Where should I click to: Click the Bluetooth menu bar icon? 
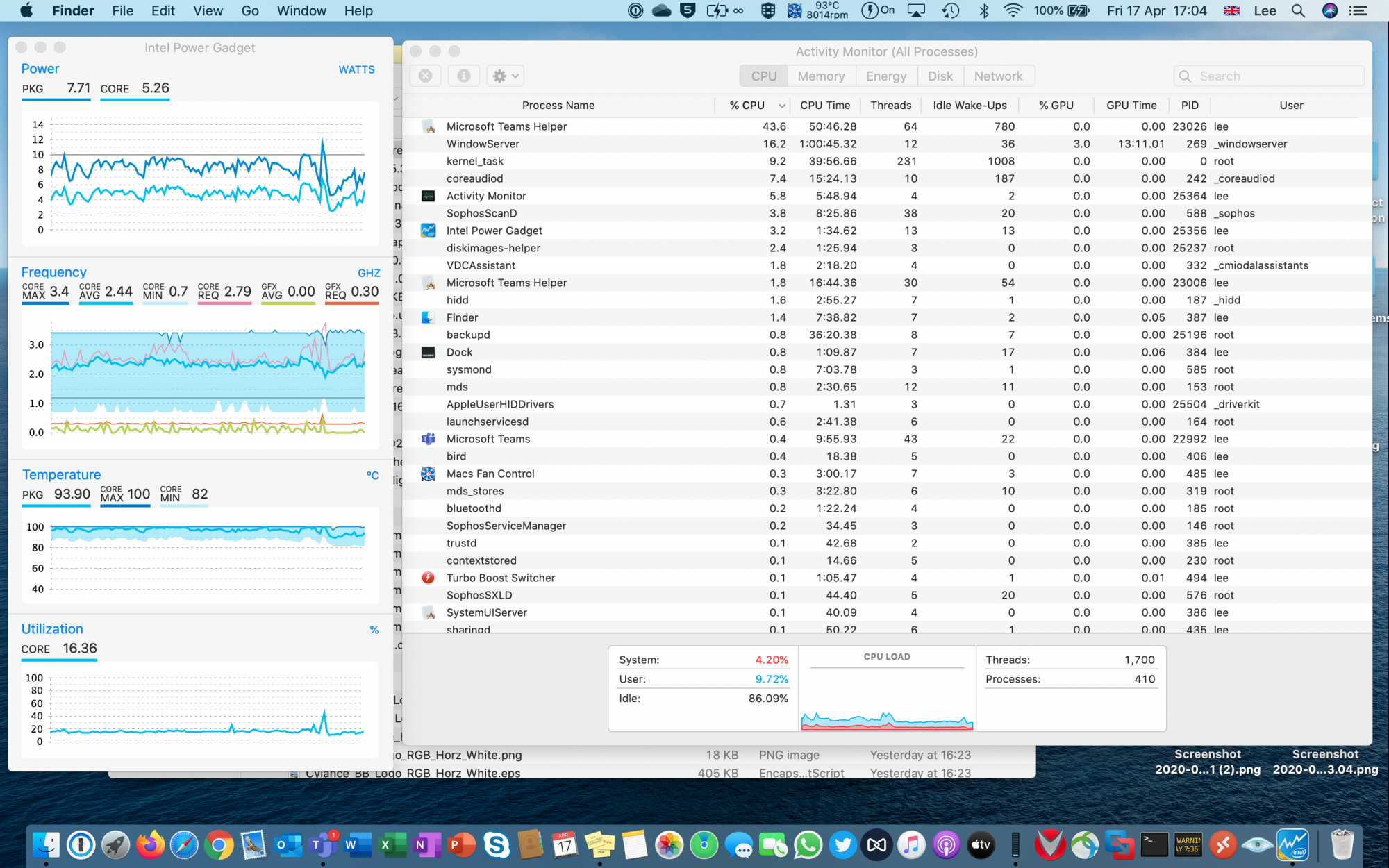coord(984,10)
